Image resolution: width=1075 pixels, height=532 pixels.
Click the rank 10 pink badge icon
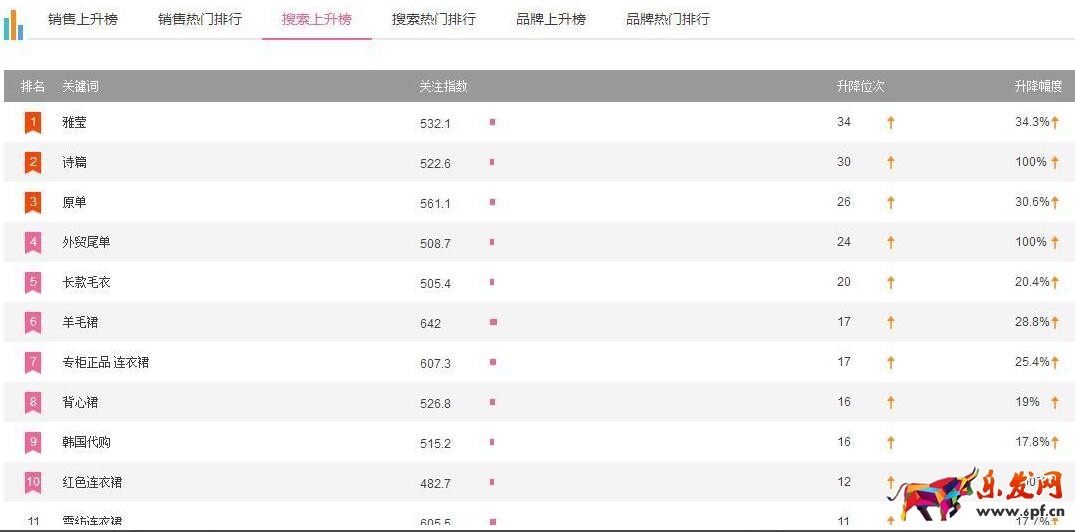pos(33,482)
